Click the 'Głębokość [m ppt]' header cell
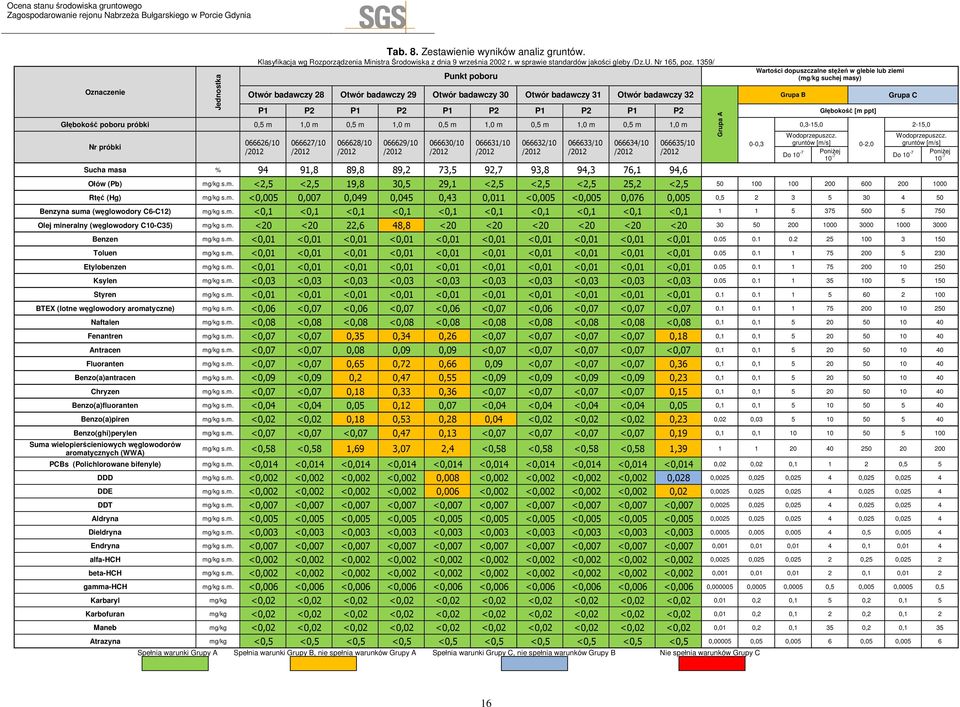Screen dimensions: 960x707 coord(847,111)
